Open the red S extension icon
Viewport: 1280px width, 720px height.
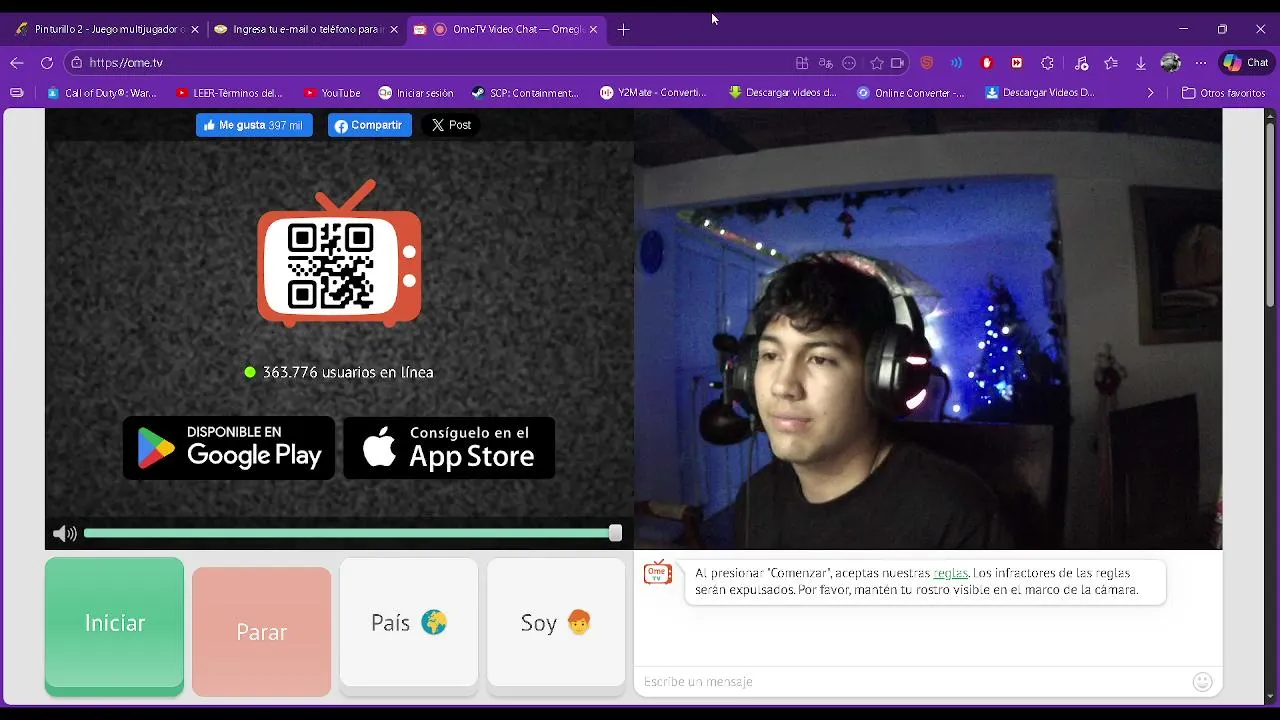pos(927,63)
